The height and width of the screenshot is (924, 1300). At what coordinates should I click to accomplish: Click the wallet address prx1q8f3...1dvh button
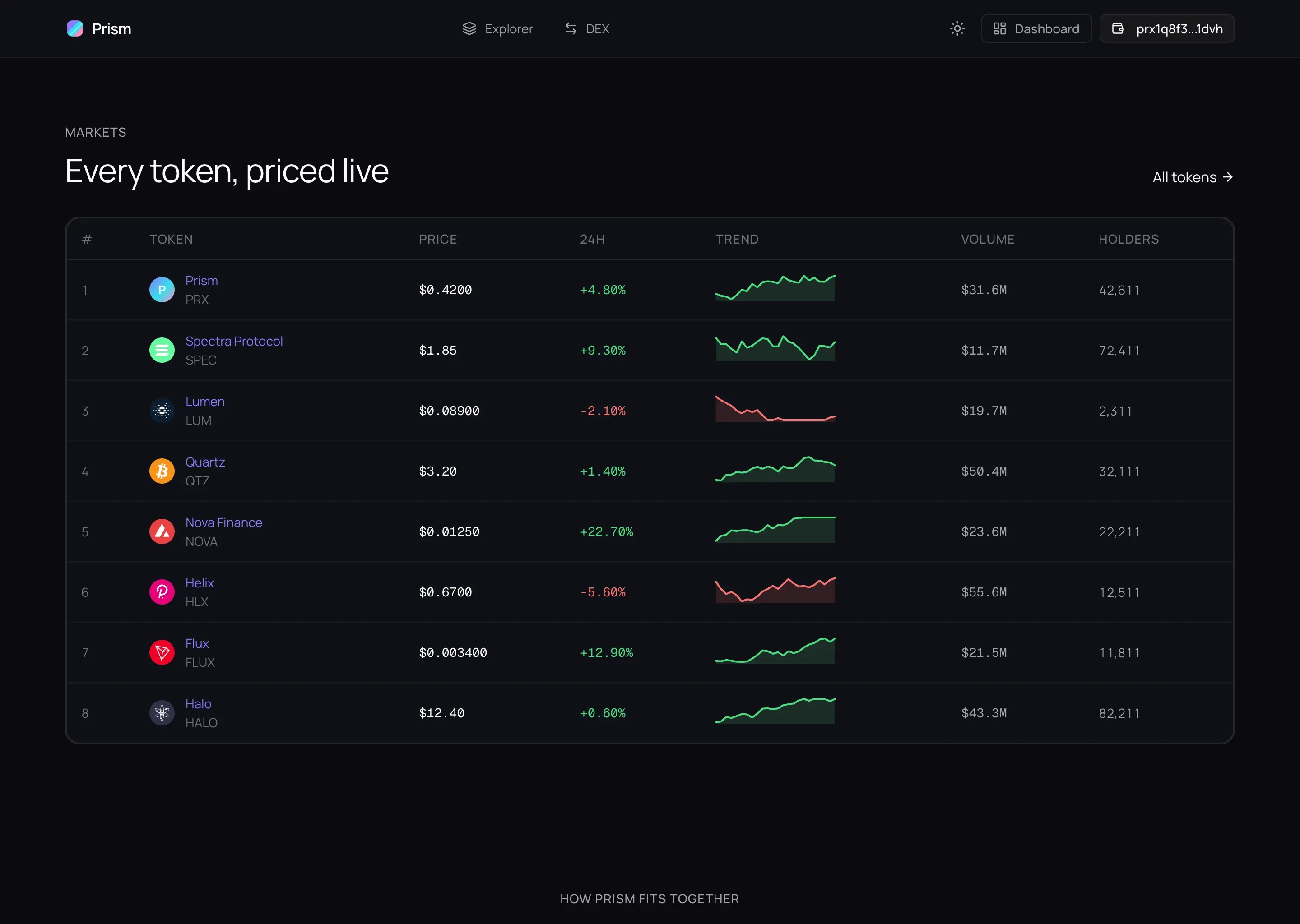1167,28
